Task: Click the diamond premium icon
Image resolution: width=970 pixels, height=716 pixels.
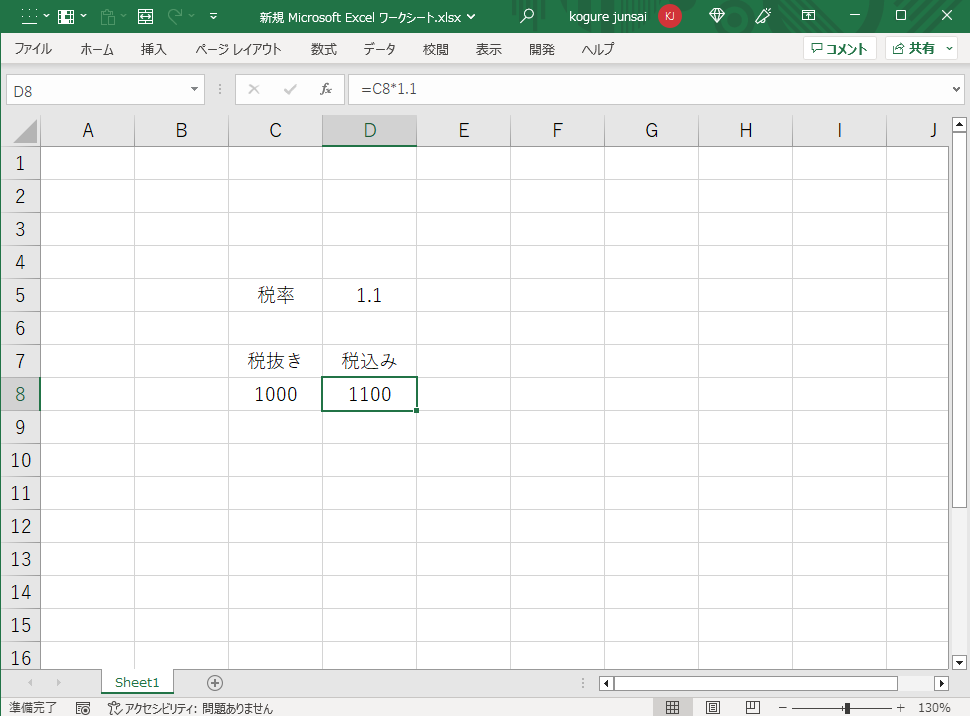Action: 716,16
